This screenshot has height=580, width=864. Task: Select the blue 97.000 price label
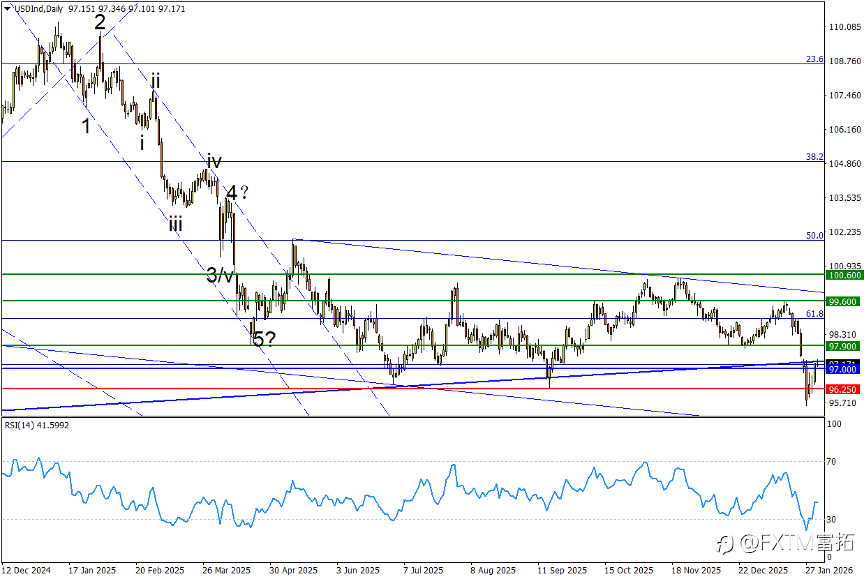click(843, 369)
